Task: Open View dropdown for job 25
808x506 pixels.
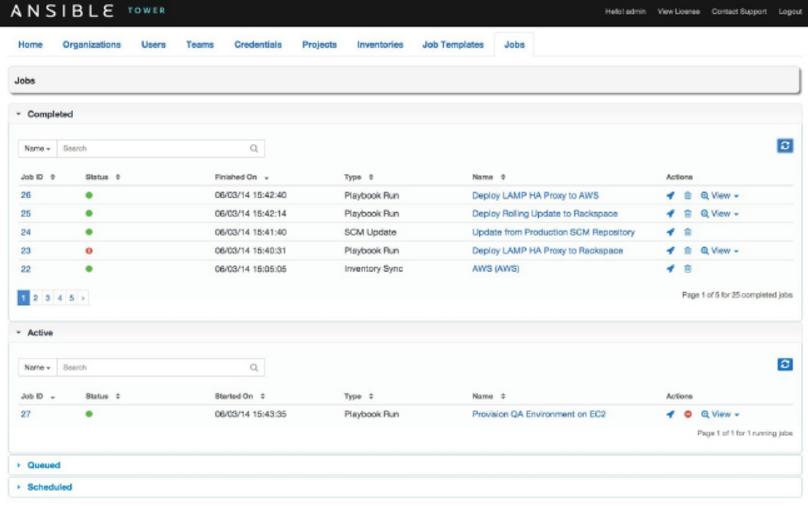Action: click(x=719, y=213)
